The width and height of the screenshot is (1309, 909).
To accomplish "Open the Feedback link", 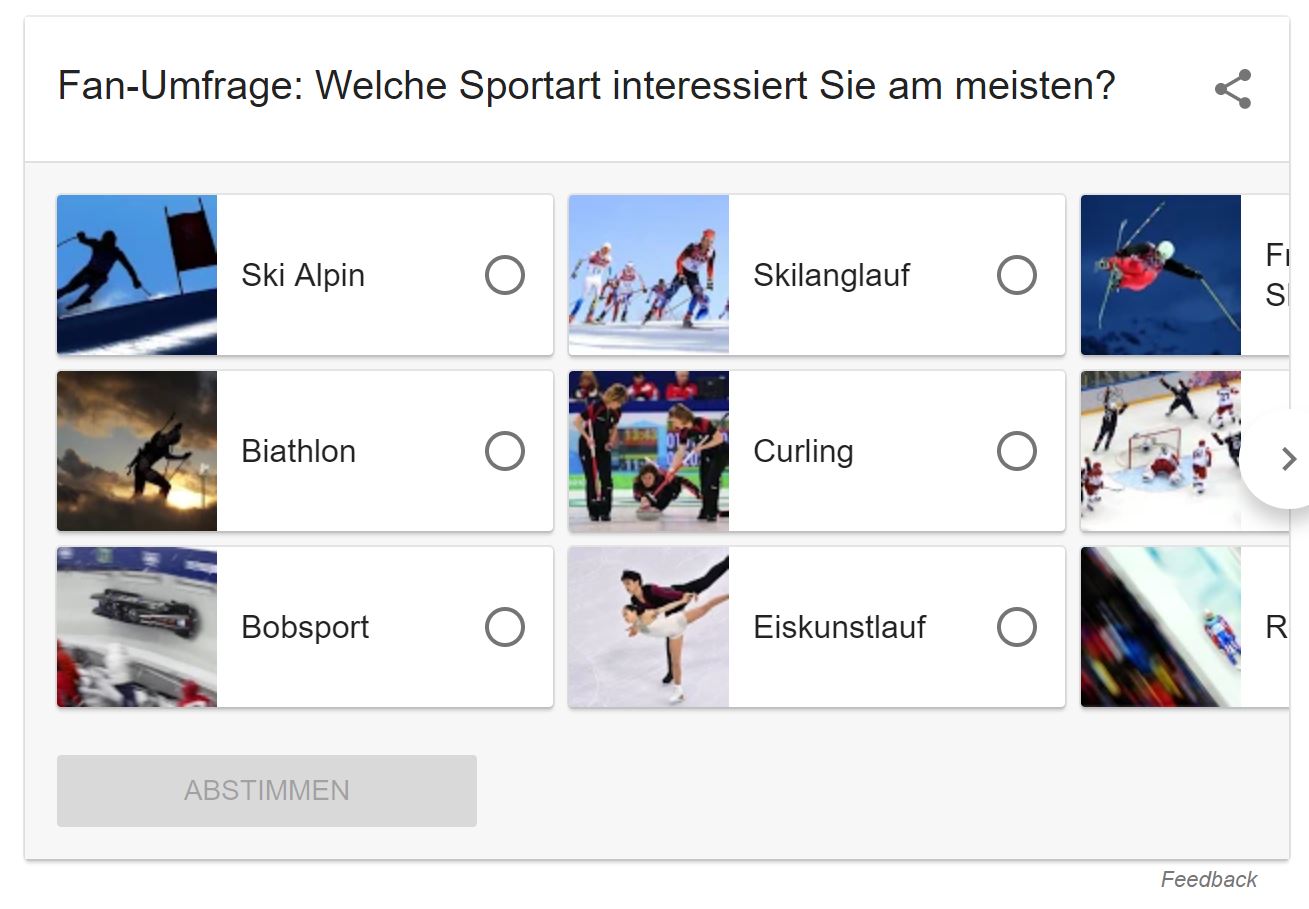I will 1208,879.
